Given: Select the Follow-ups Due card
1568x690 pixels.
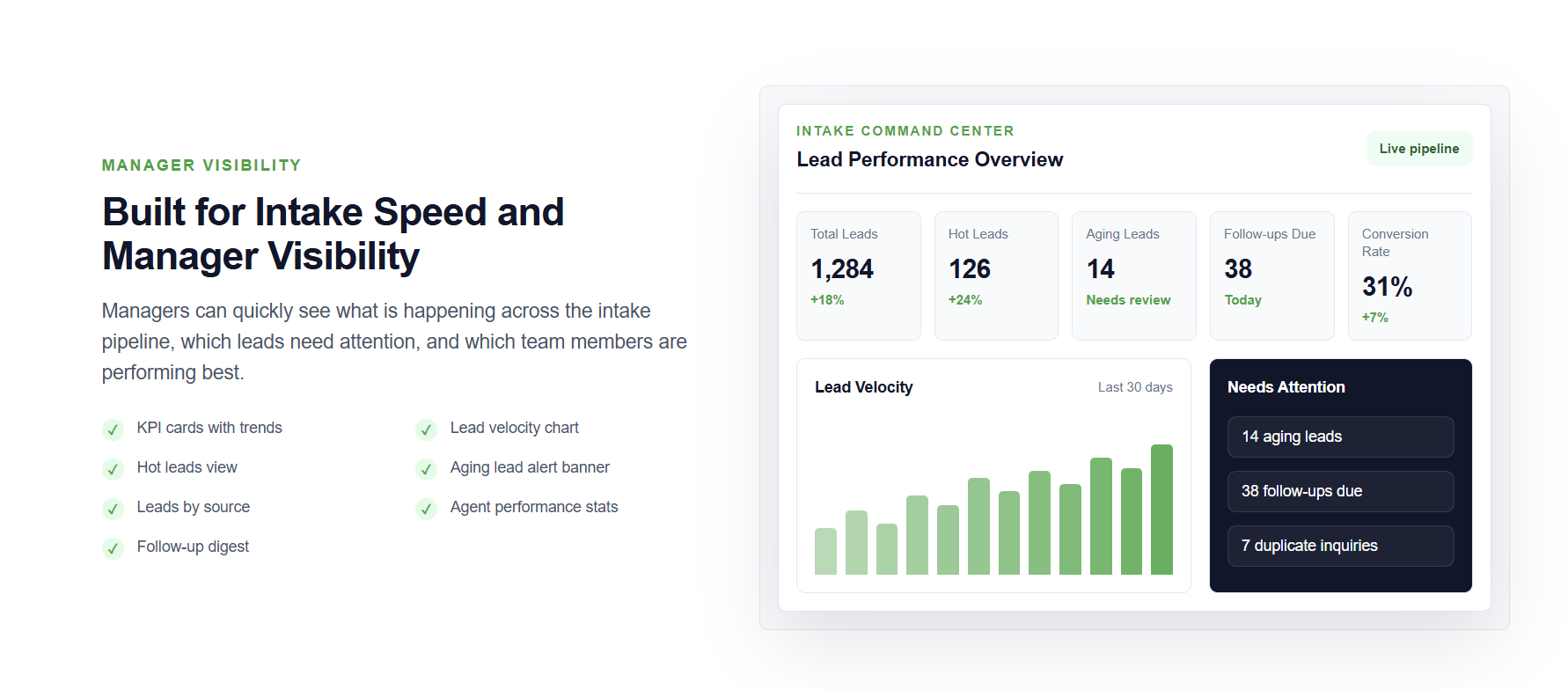Looking at the screenshot, I should click(1271, 275).
